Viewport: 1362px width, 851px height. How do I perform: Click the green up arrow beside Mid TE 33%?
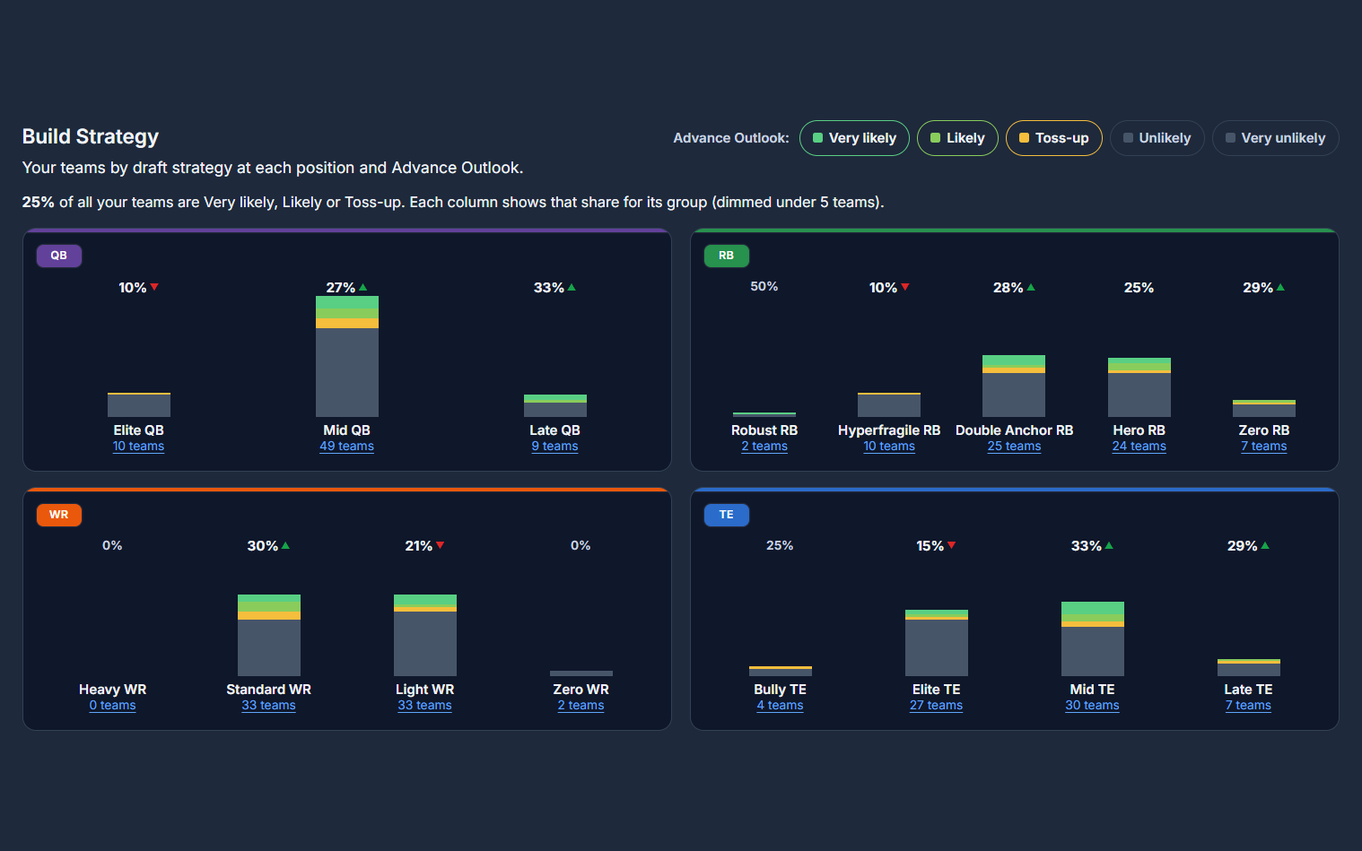tap(1108, 546)
